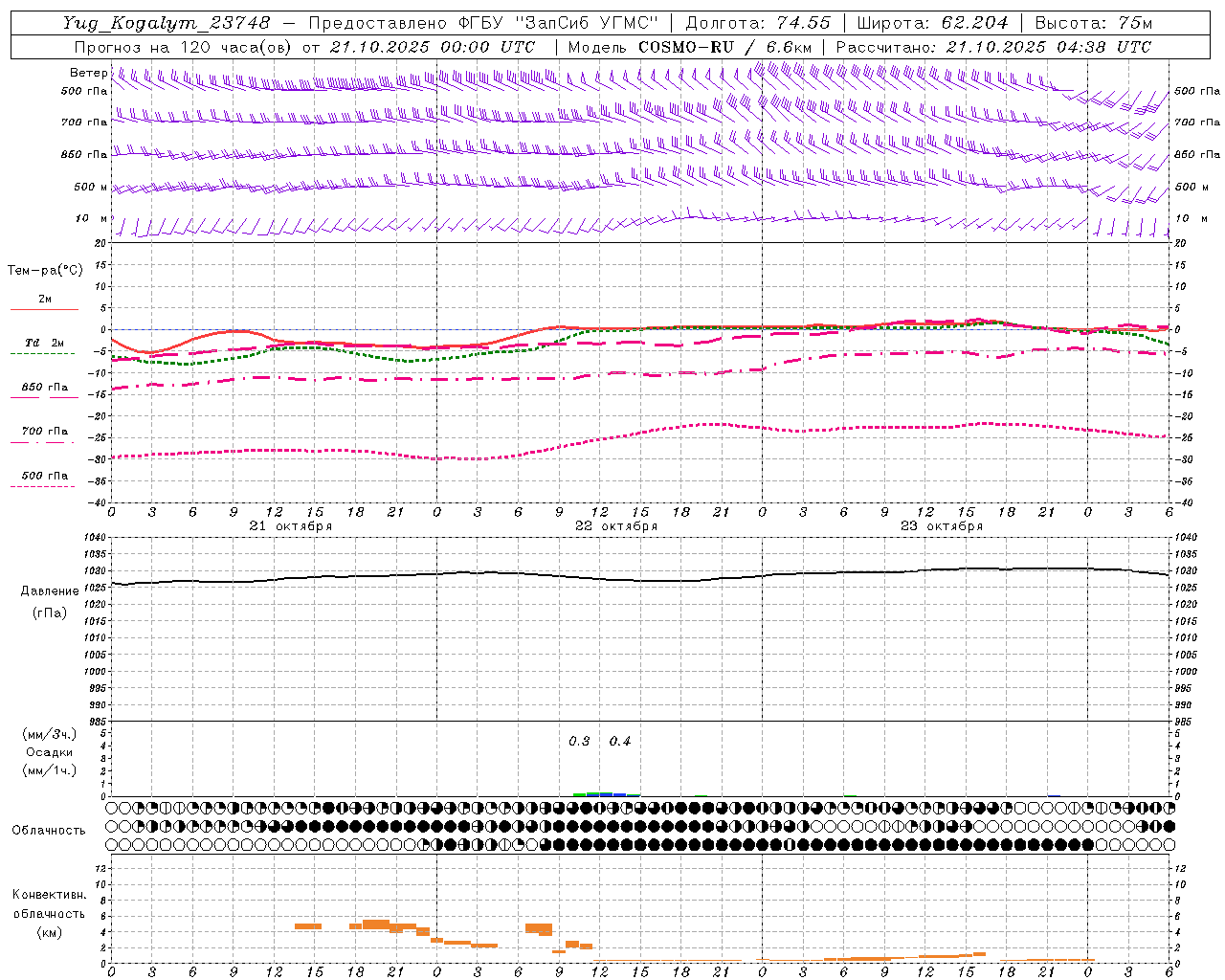Click the precipitation value '0.3'
The image size is (1225, 980).
coord(579,742)
